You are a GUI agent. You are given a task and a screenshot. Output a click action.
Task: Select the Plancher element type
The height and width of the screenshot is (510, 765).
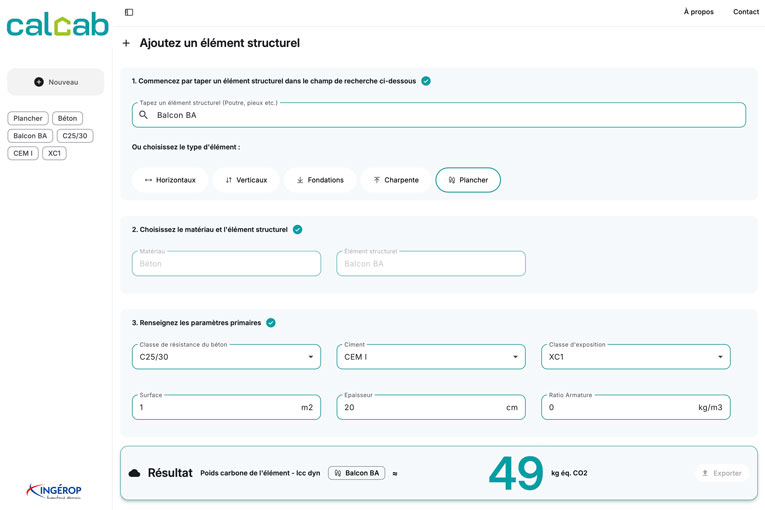pos(468,180)
